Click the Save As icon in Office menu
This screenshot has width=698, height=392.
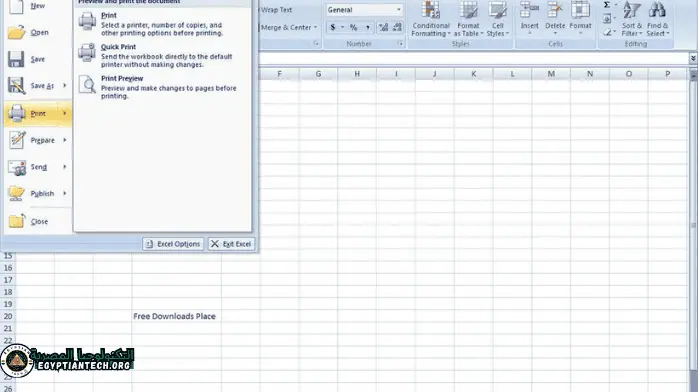click(x=16, y=85)
